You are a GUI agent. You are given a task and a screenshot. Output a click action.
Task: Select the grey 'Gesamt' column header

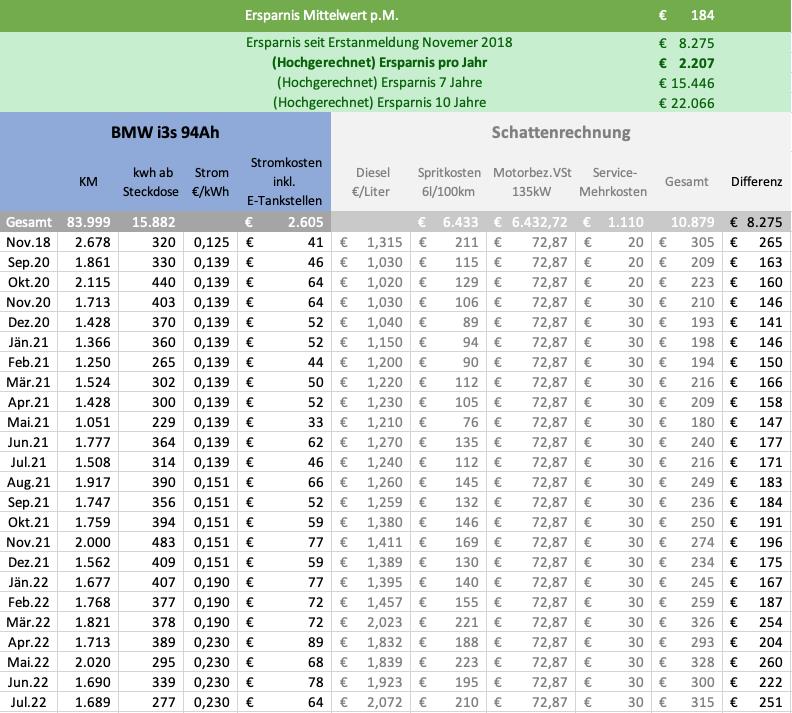click(x=686, y=182)
